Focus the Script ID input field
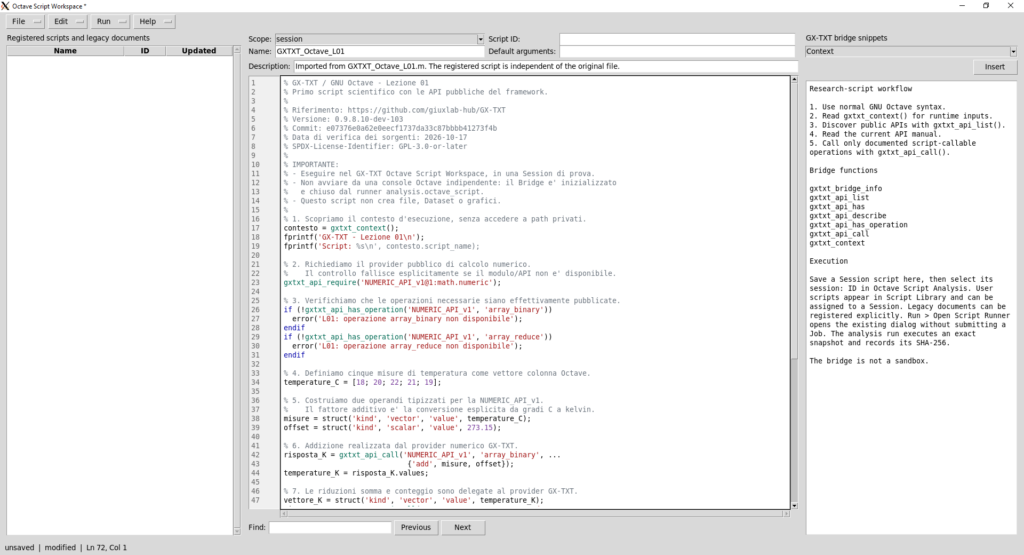The height and width of the screenshot is (555, 1024). (677, 39)
